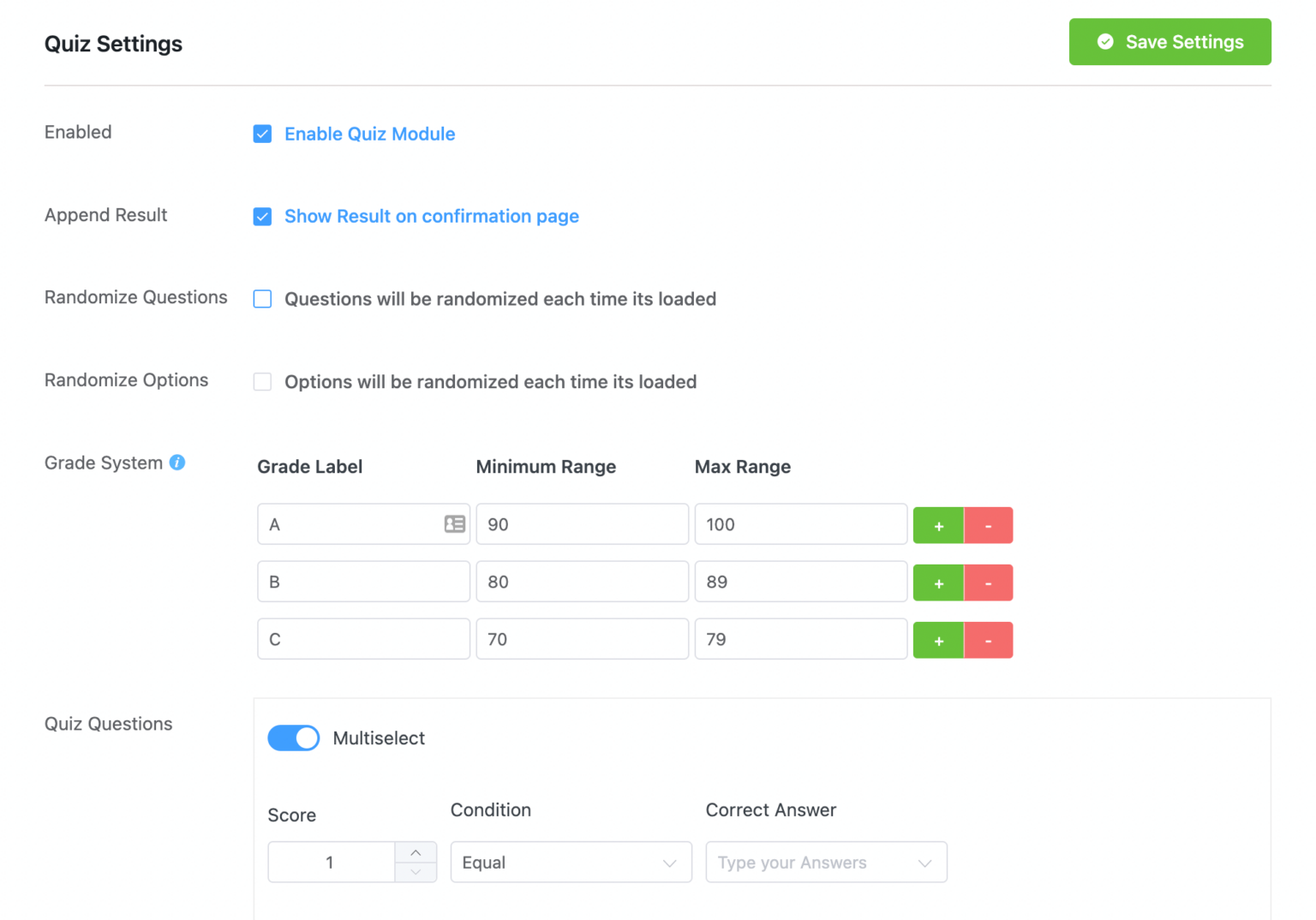
Task: Click the Save Settings button
Action: (1169, 41)
